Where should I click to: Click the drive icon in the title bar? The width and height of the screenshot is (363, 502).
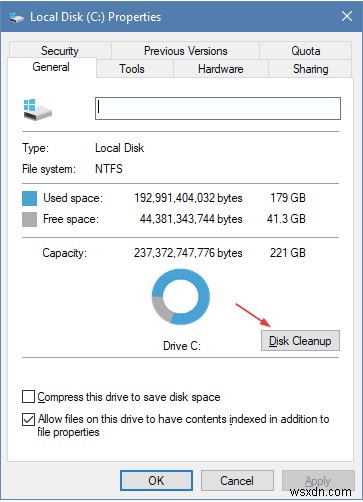17,17
